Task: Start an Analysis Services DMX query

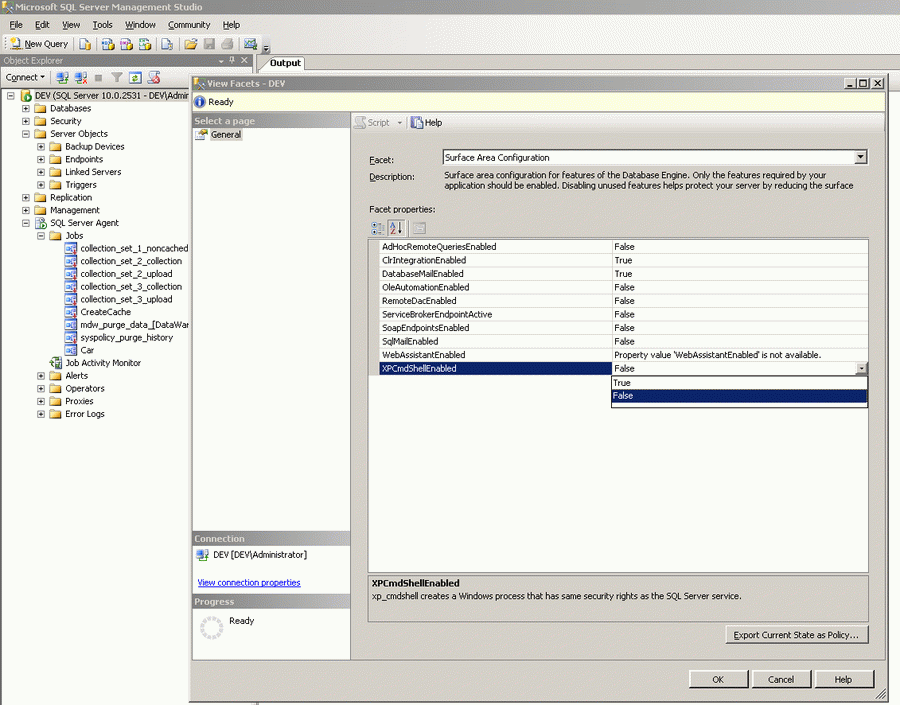Action: [126, 44]
